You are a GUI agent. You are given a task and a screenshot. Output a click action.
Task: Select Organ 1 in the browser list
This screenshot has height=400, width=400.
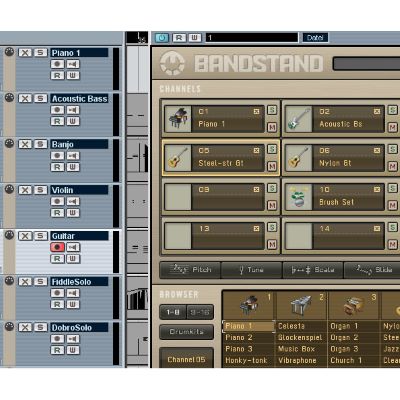(x=344, y=326)
